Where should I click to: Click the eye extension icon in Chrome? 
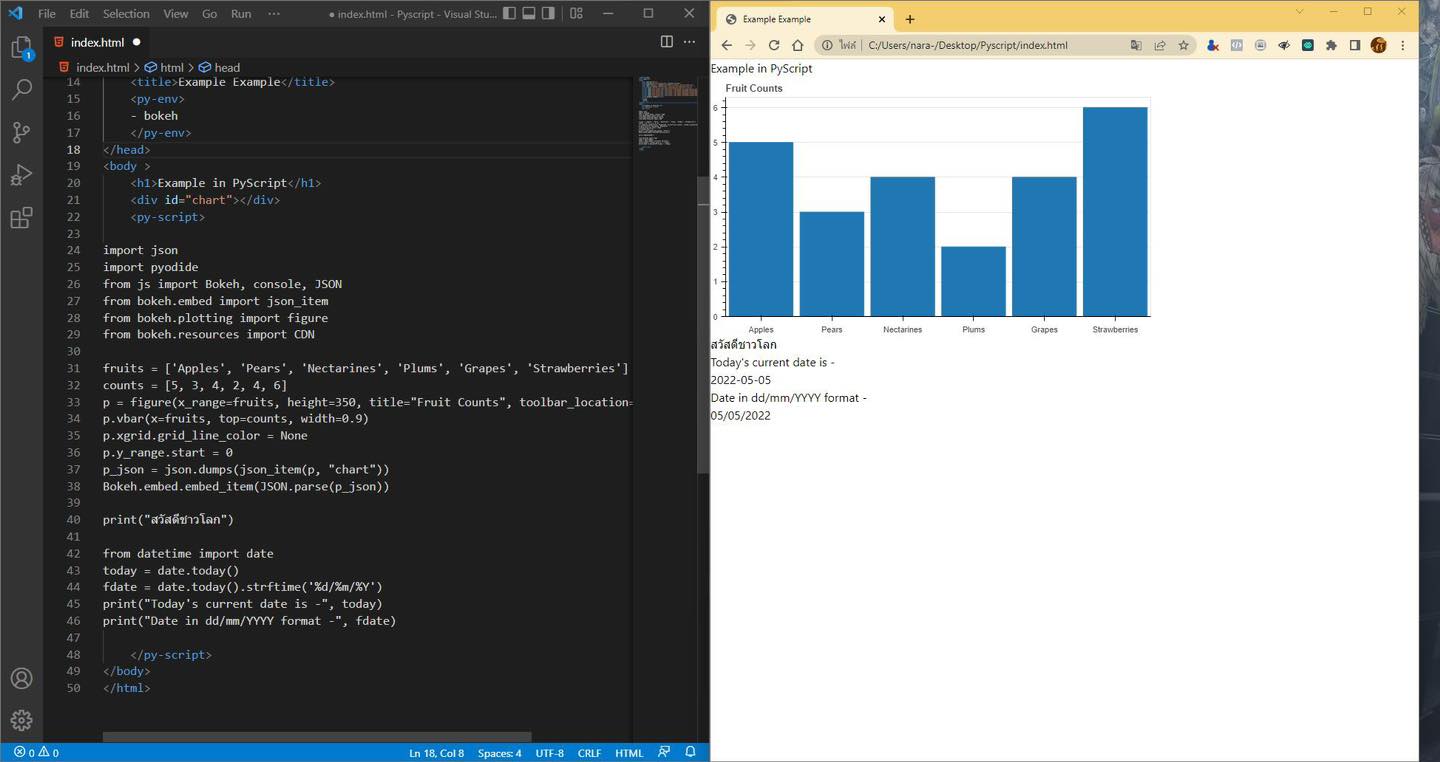pyautogui.click(x=1284, y=45)
